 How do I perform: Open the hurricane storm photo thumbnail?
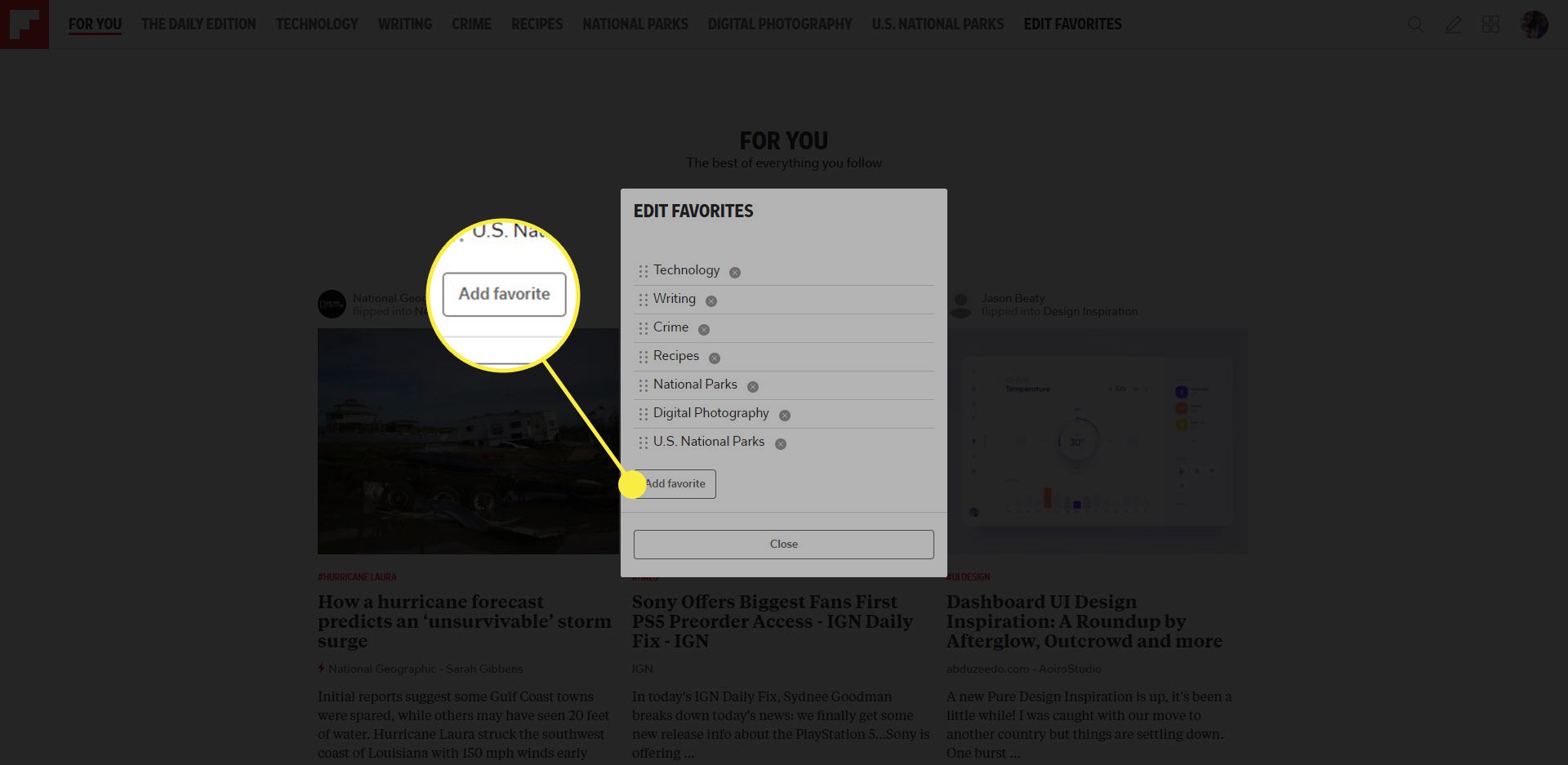(x=468, y=442)
